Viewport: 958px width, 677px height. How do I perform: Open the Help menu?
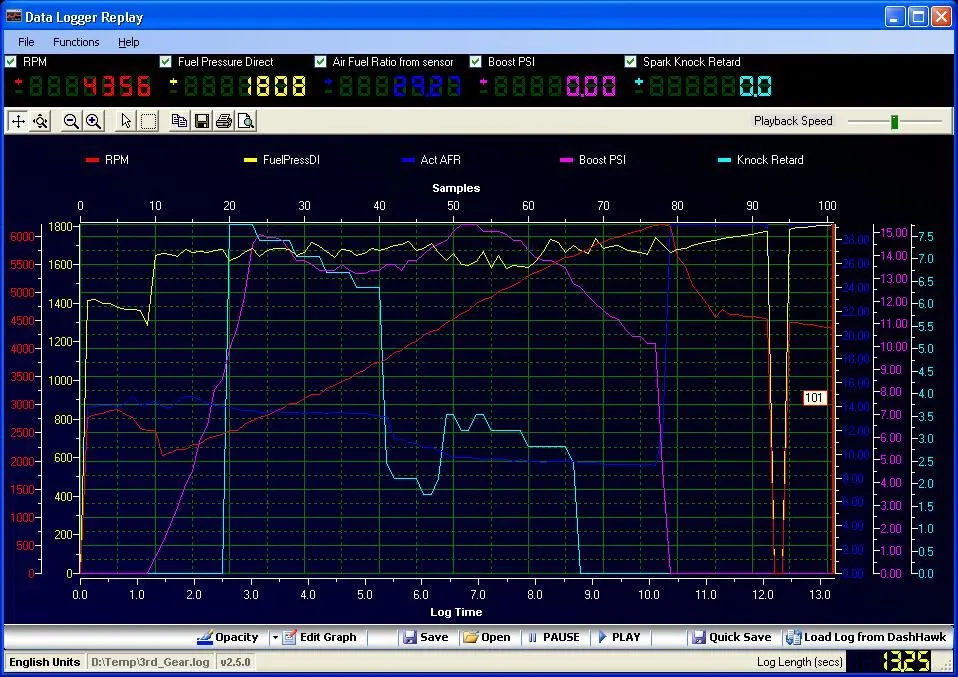pyautogui.click(x=128, y=42)
